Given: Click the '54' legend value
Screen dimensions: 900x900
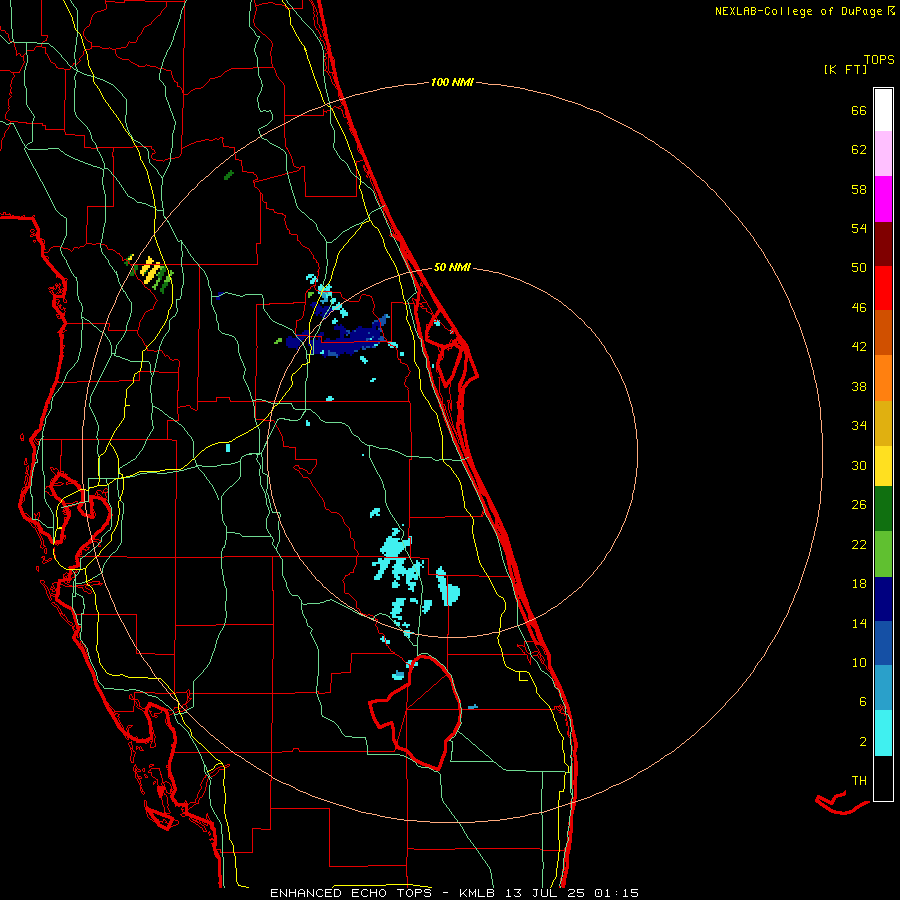Looking at the screenshot, I should click(859, 228).
